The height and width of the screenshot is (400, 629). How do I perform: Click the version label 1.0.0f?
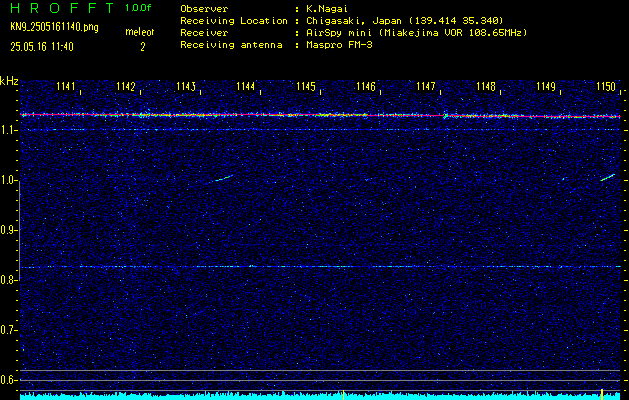point(138,8)
